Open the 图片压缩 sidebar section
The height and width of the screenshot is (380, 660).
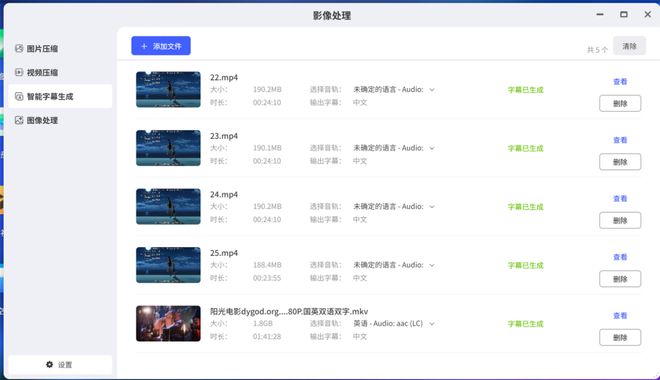pyautogui.click(x=60, y=48)
